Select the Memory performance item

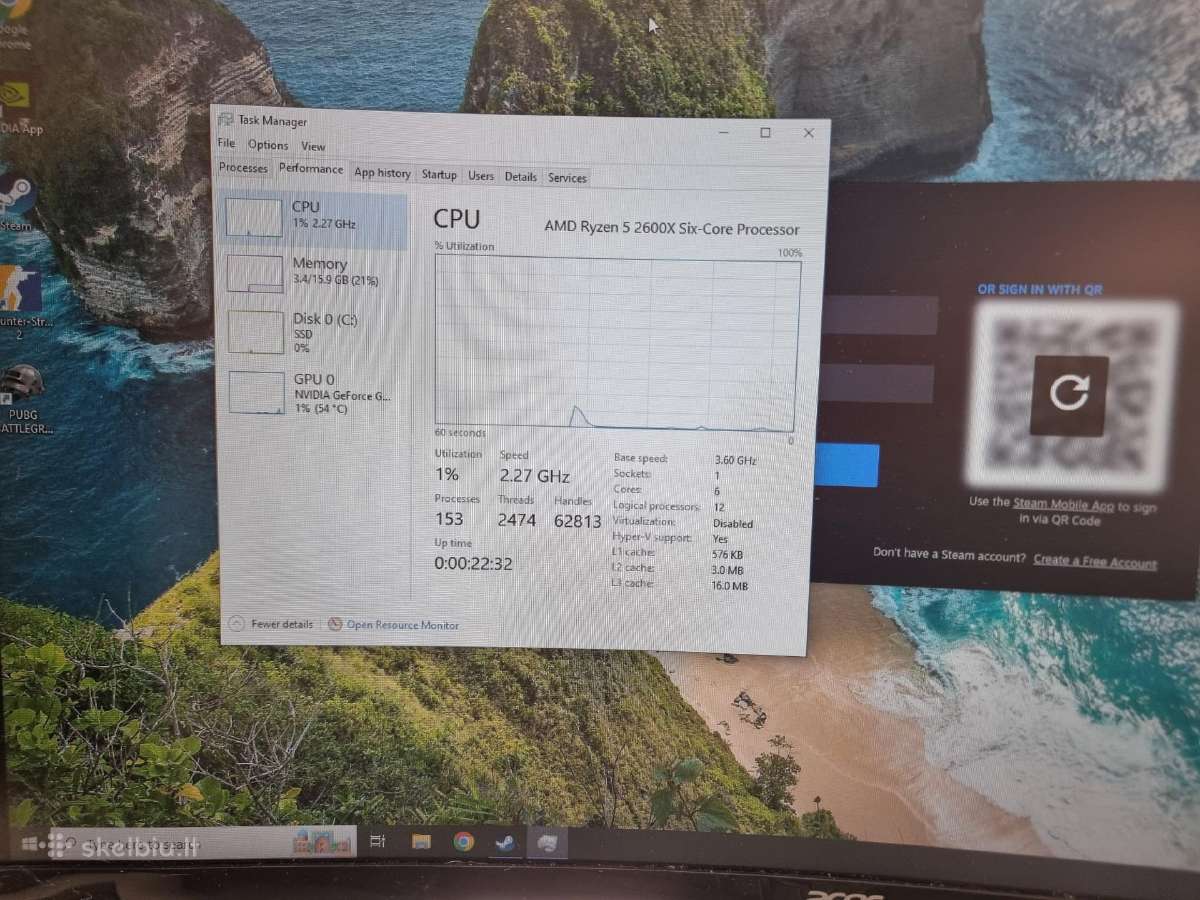(x=313, y=274)
